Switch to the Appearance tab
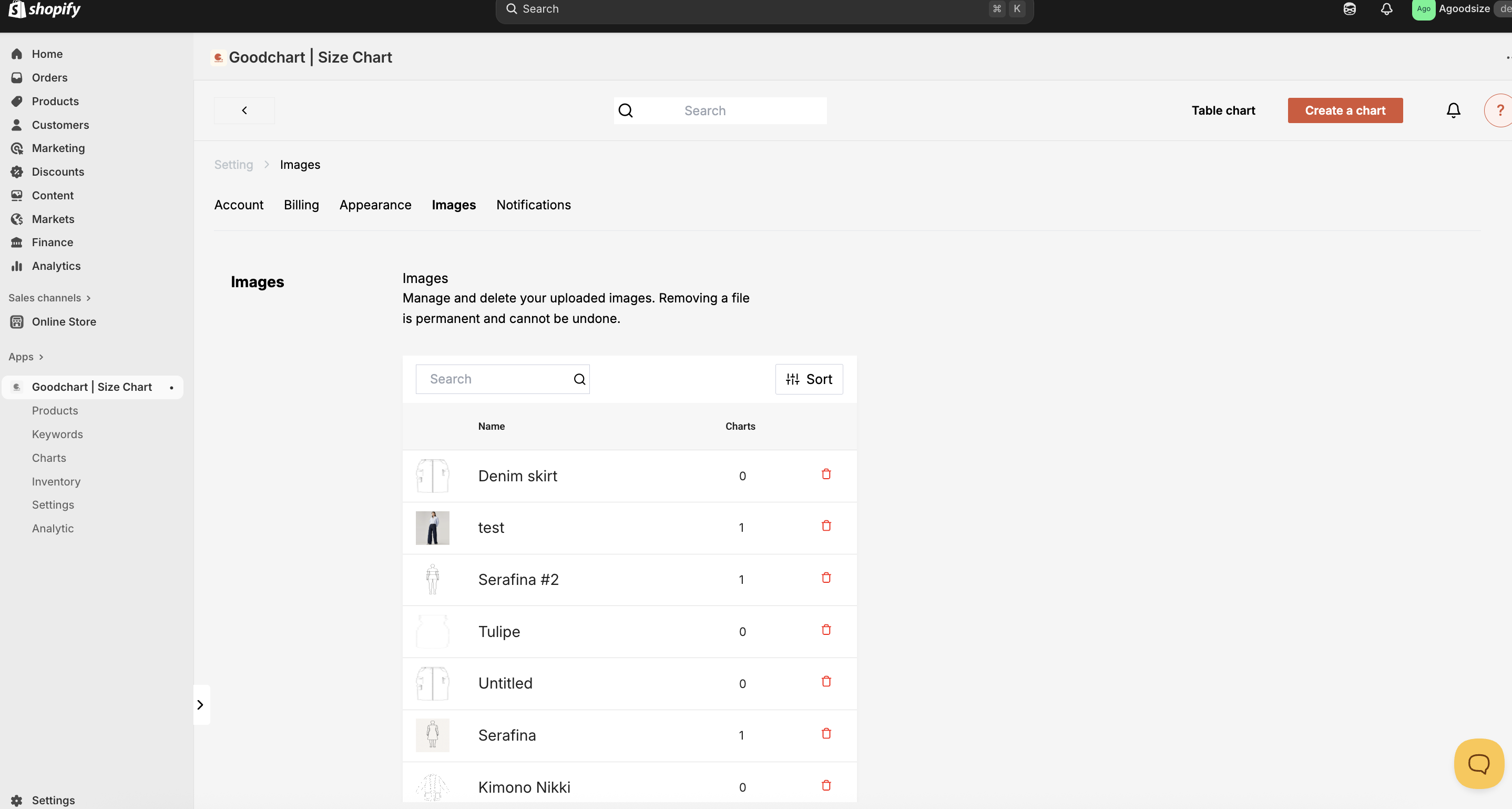 point(375,205)
